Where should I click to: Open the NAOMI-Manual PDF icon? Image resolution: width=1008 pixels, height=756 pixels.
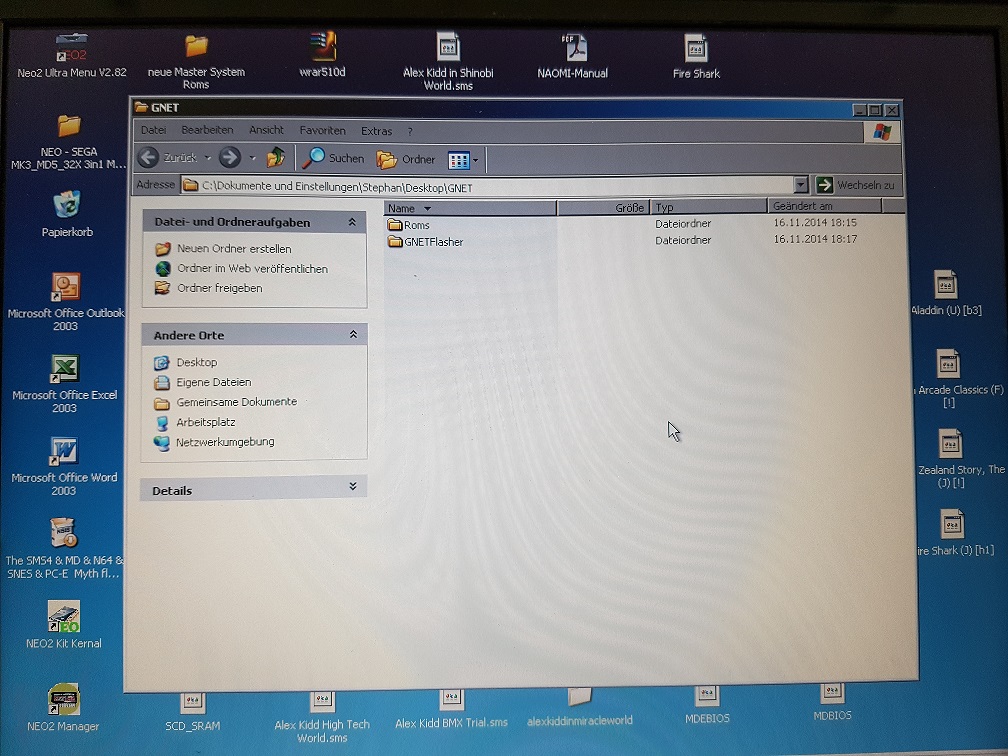click(x=573, y=56)
